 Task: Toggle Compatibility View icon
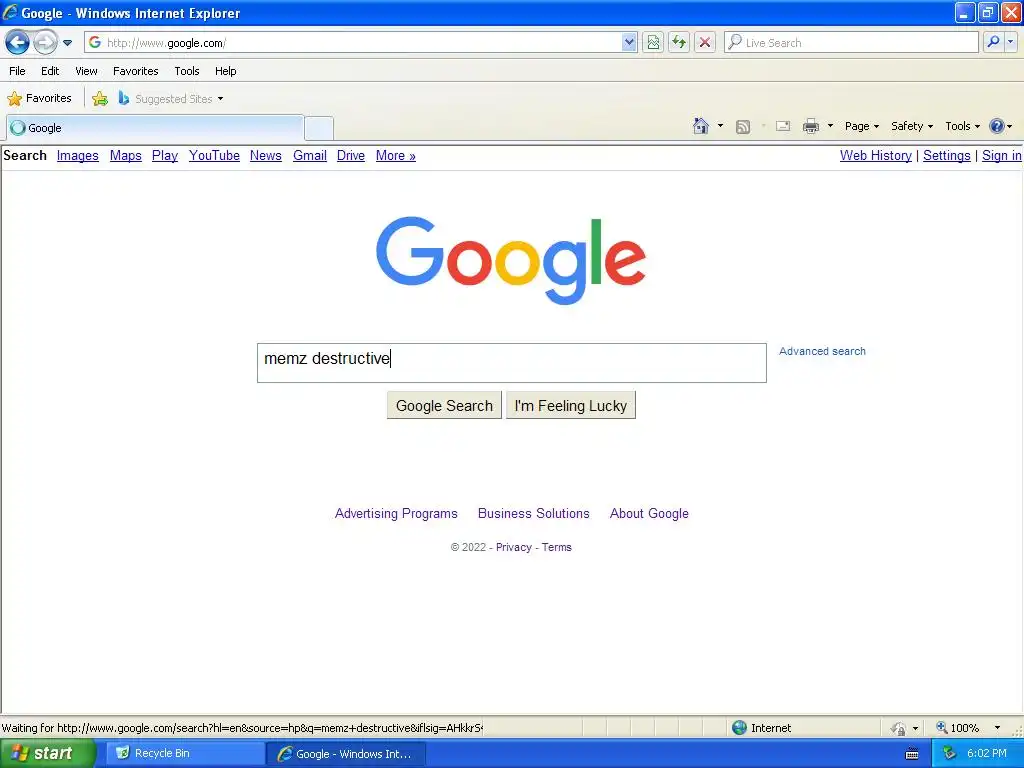(x=653, y=42)
